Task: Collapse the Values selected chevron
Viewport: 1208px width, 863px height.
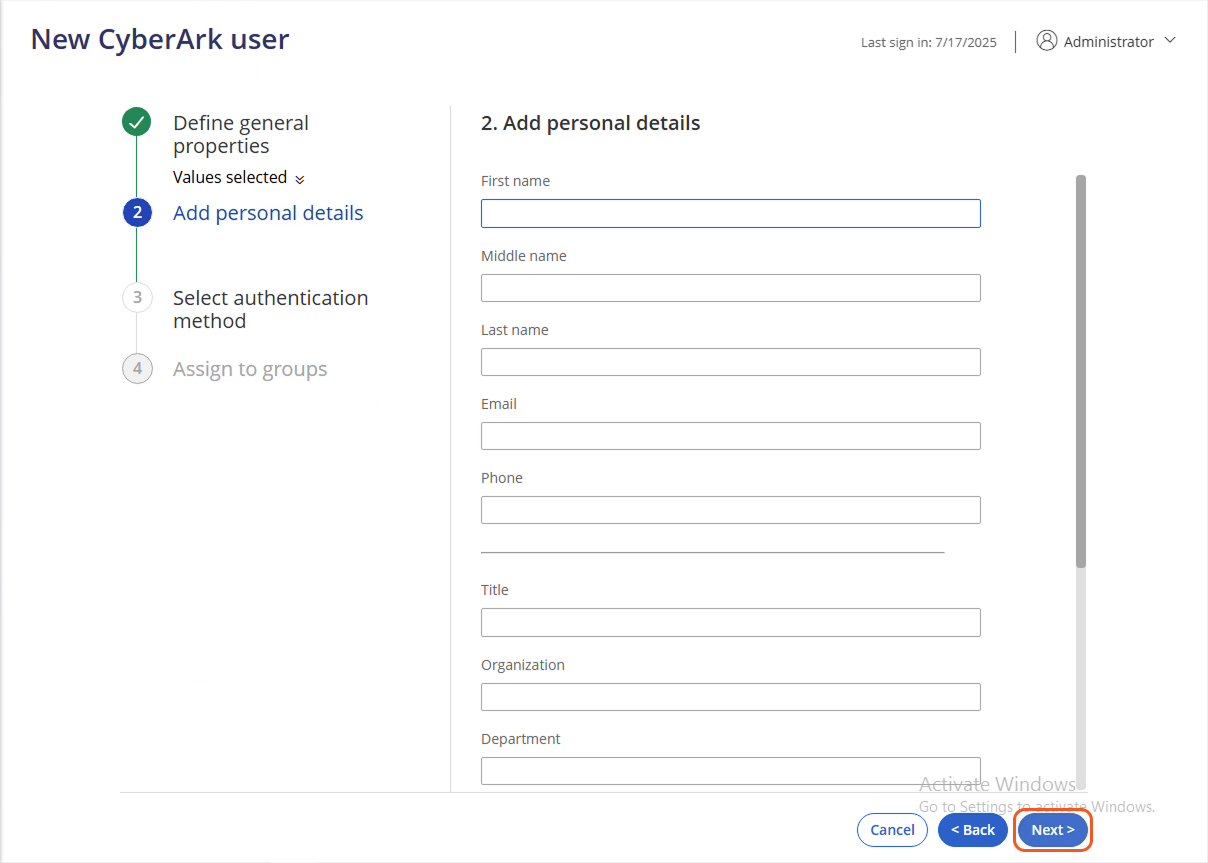Action: (300, 177)
